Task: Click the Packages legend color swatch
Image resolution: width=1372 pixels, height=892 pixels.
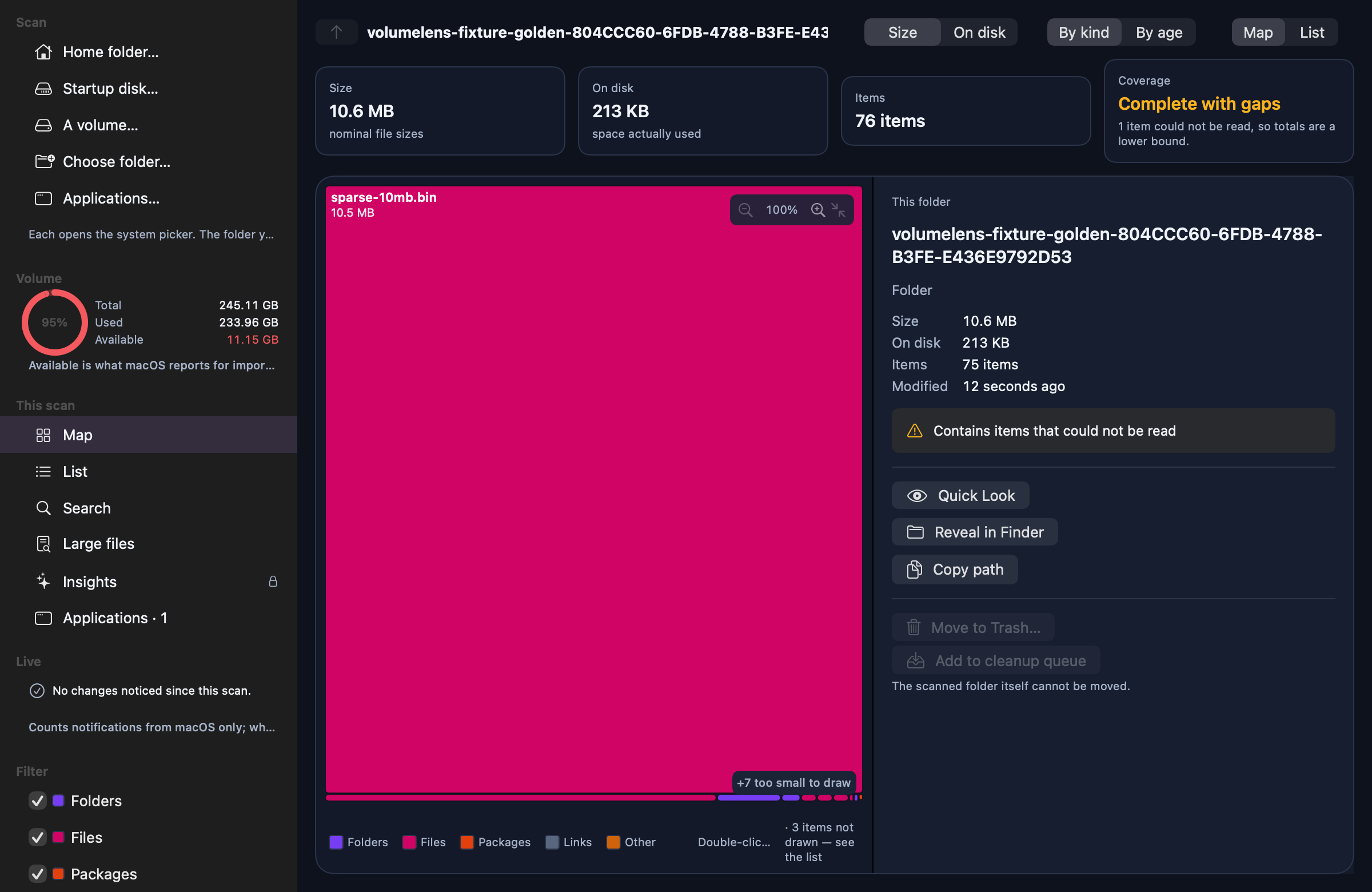Action: point(466,842)
